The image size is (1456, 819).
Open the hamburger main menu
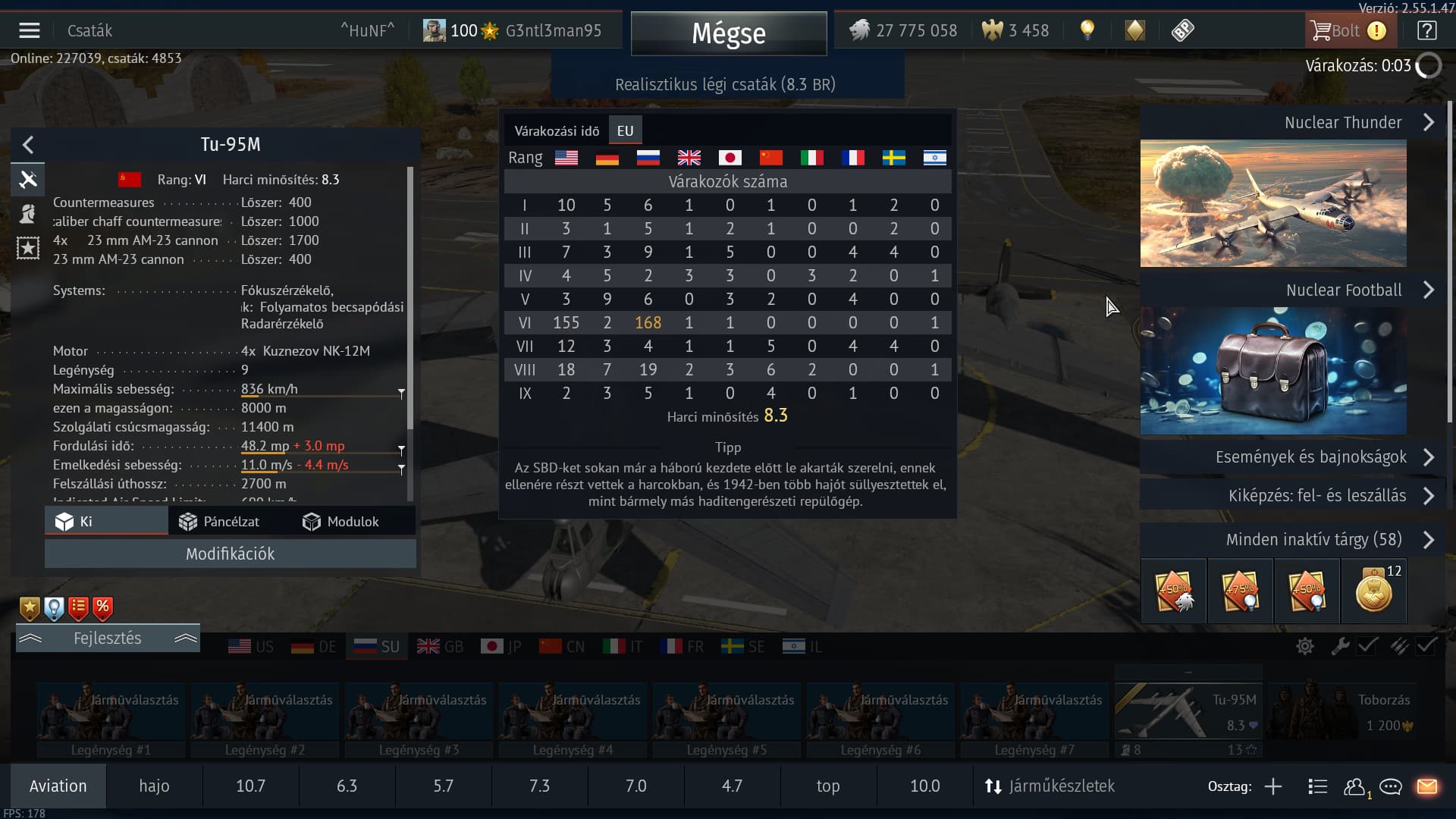[30, 30]
